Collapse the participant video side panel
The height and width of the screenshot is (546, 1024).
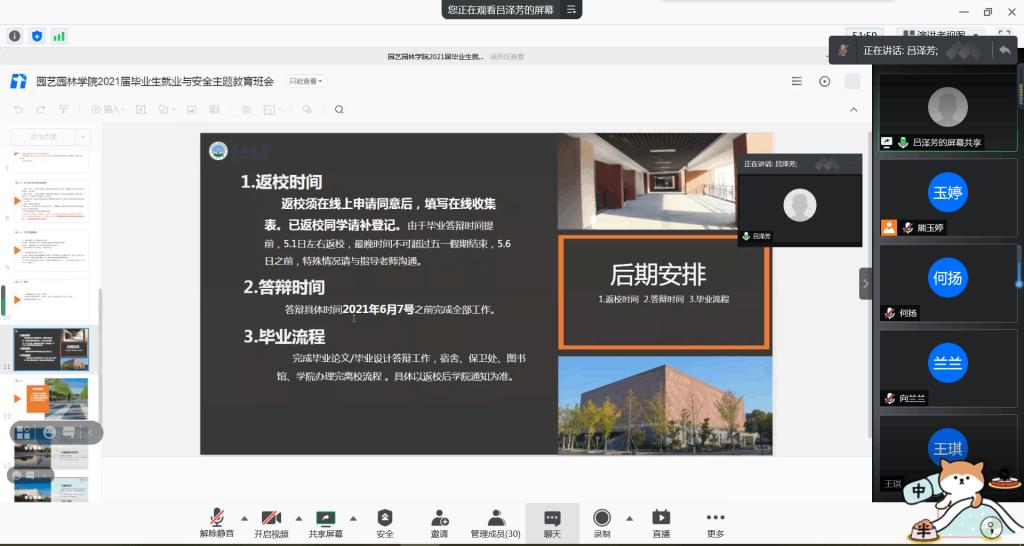(x=865, y=283)
